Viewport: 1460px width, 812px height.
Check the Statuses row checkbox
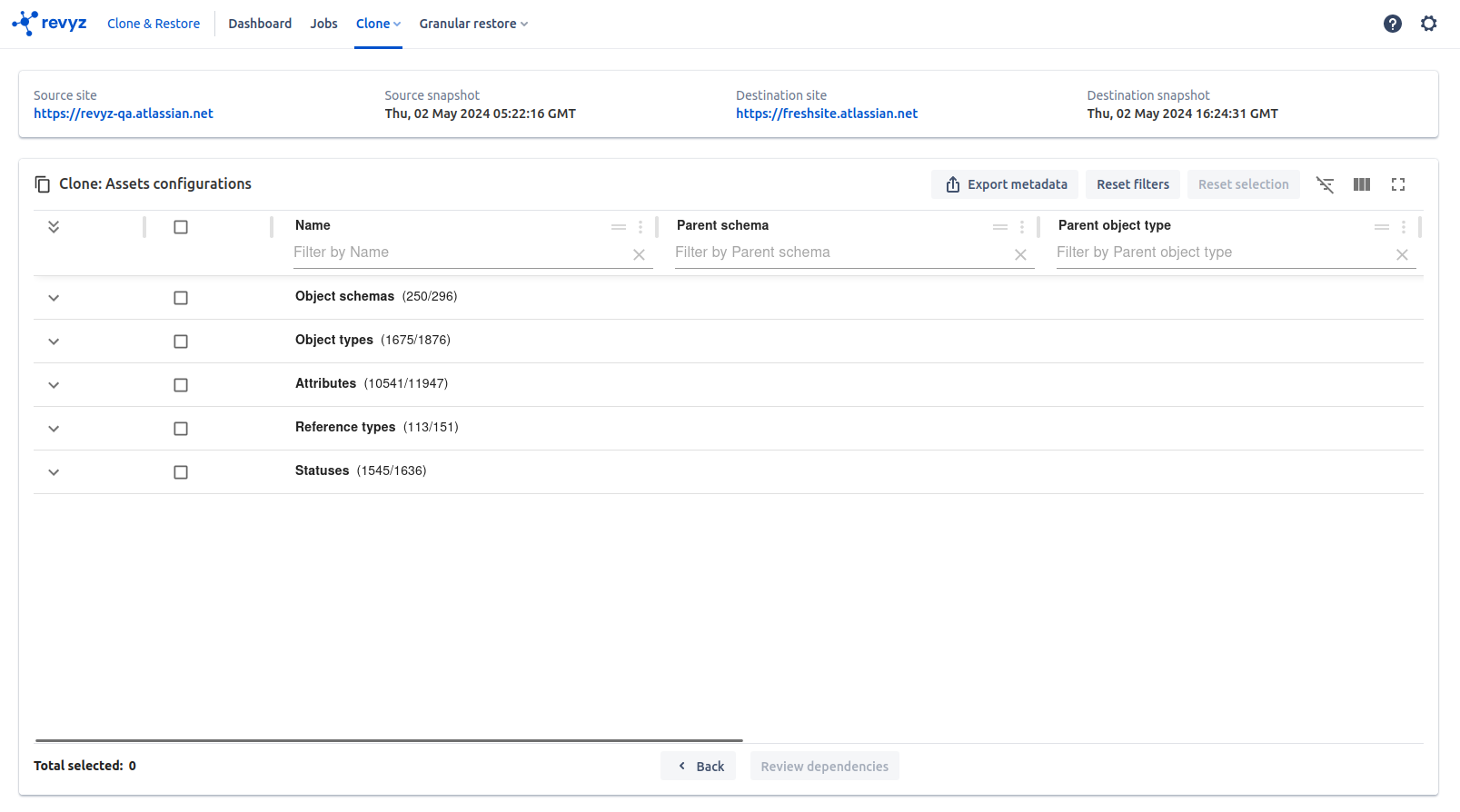[181, 472]
